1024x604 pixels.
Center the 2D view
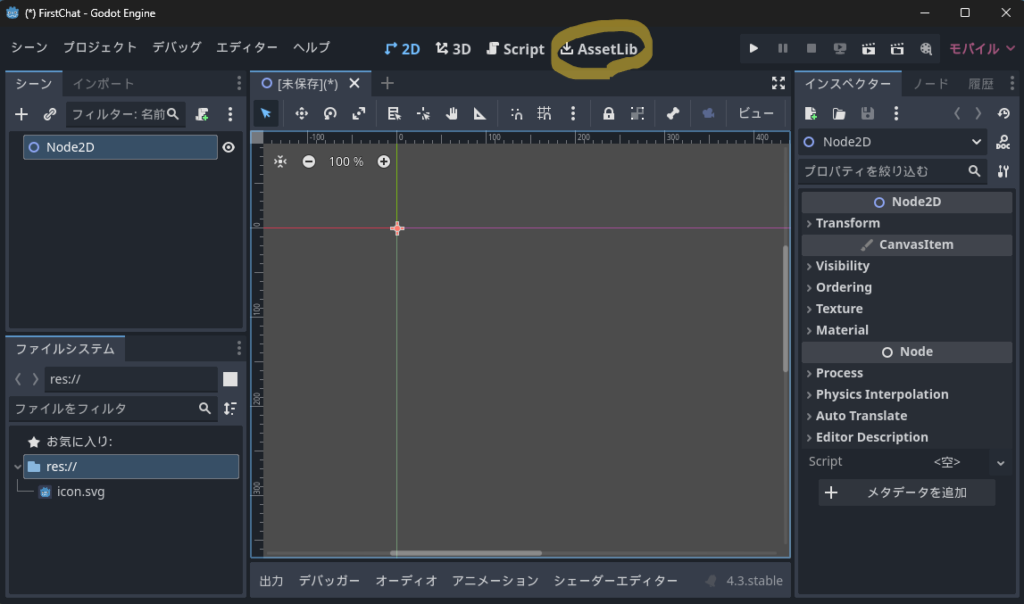tap(280, 161)
